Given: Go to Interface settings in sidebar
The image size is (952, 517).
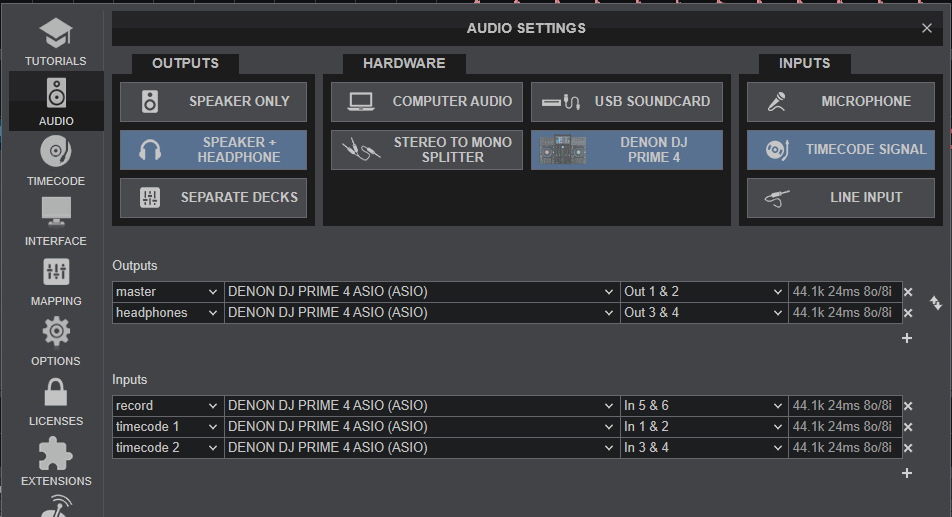Looking at the screenshot, I should 55,221.
